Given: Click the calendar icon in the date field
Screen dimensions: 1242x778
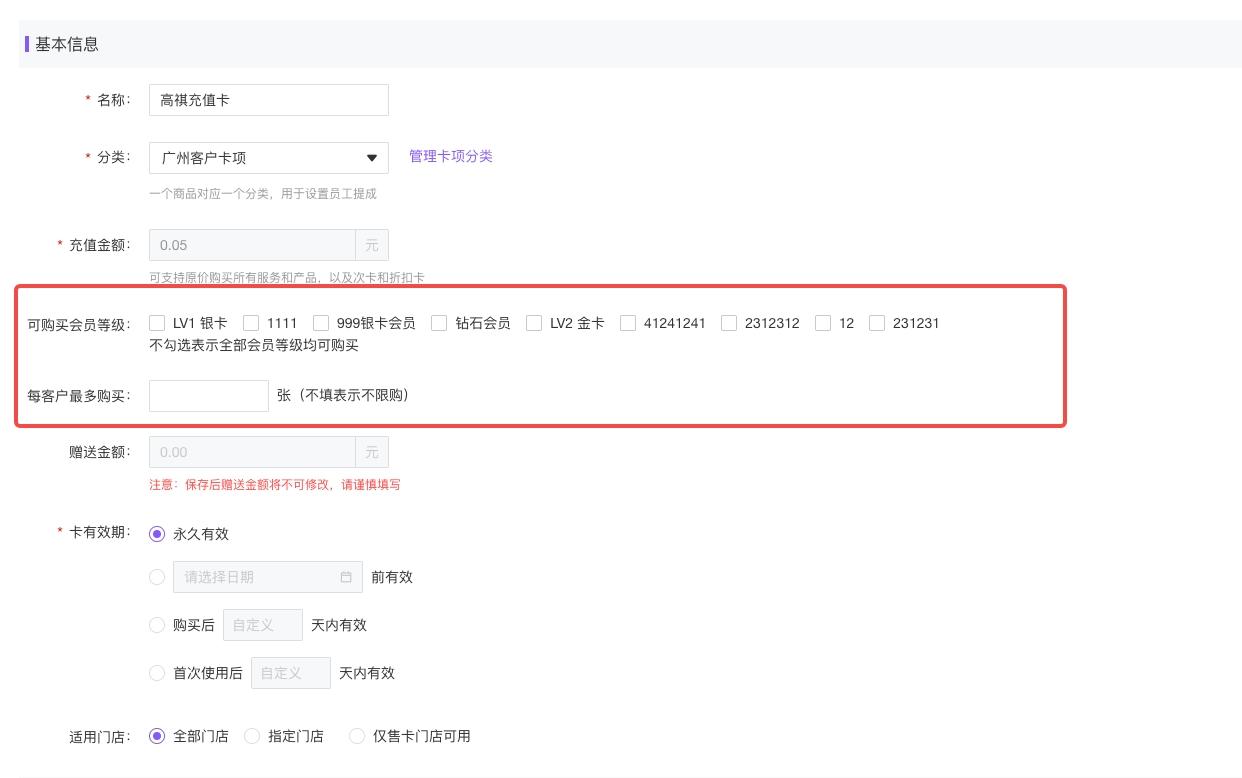Looking at the screenshot, I should pos(346,577).
